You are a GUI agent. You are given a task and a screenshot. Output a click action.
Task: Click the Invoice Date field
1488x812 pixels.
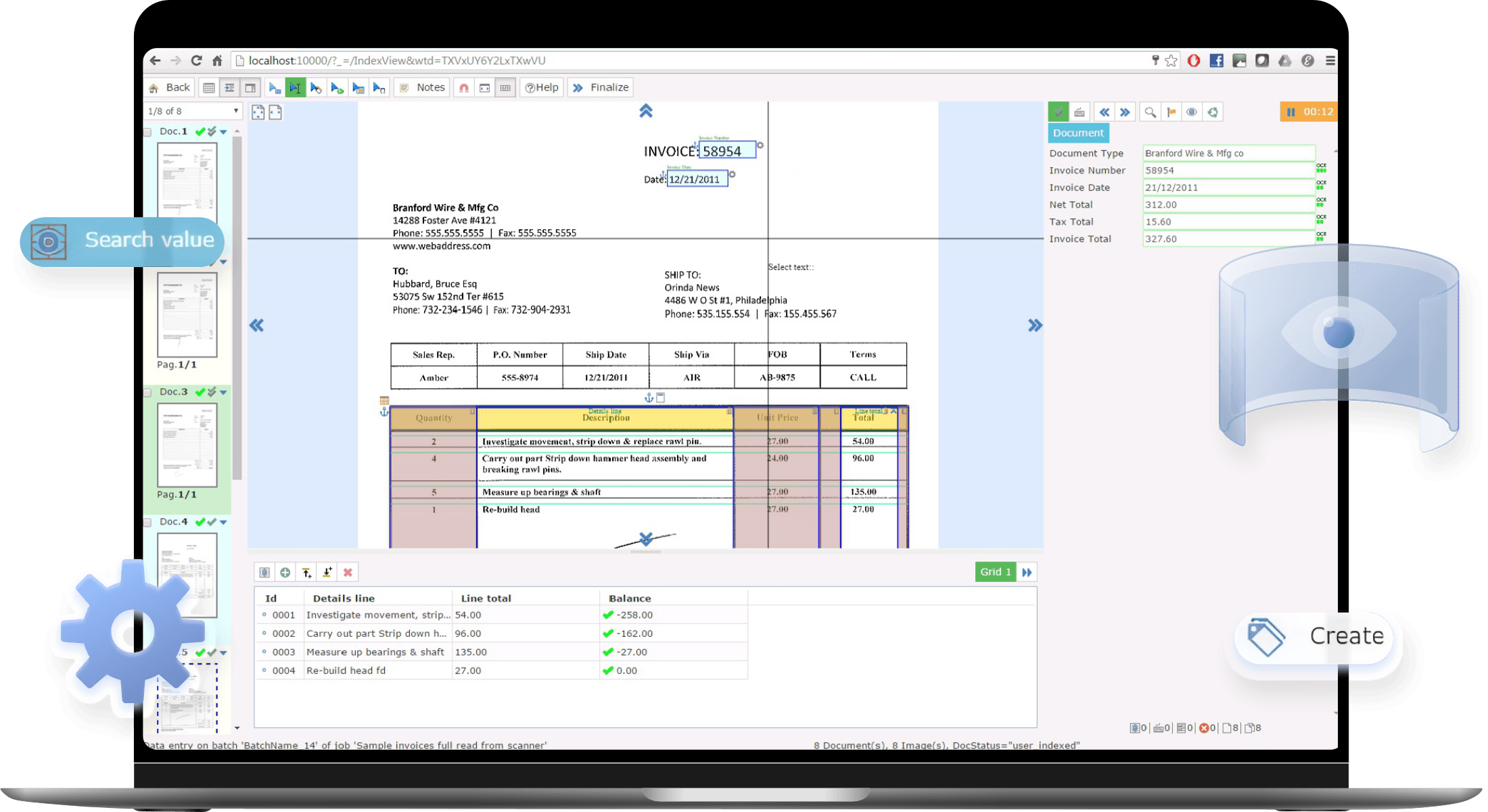1228,188
